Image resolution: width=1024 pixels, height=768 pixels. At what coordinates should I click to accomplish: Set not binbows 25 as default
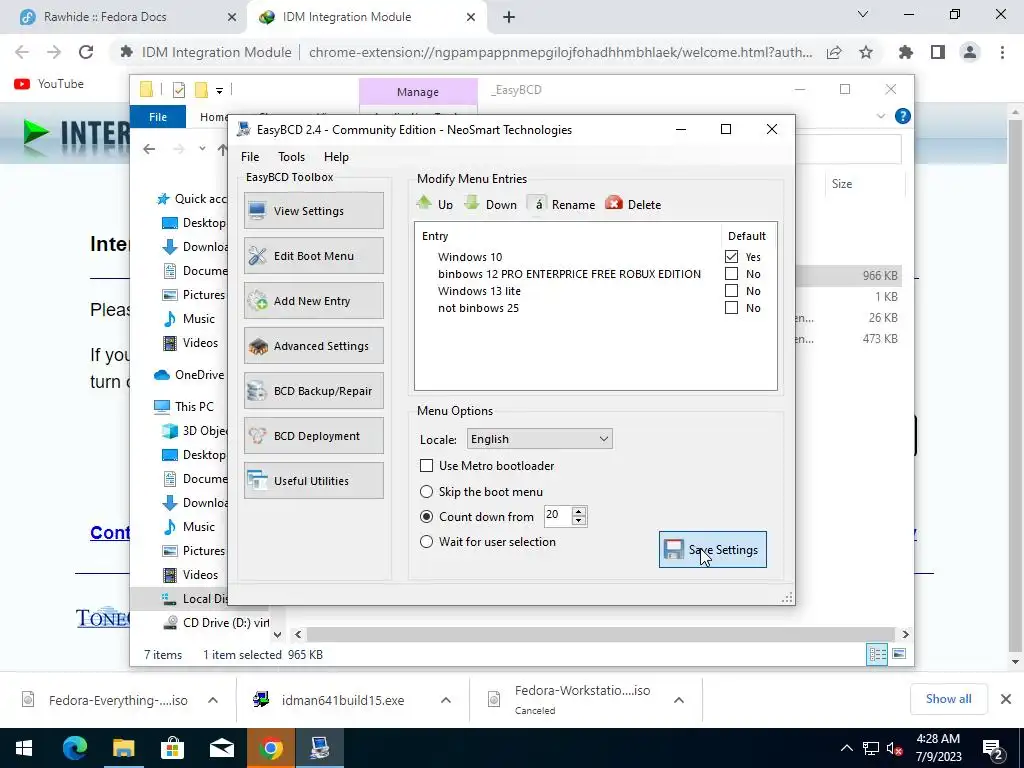[x=731, y=308]
